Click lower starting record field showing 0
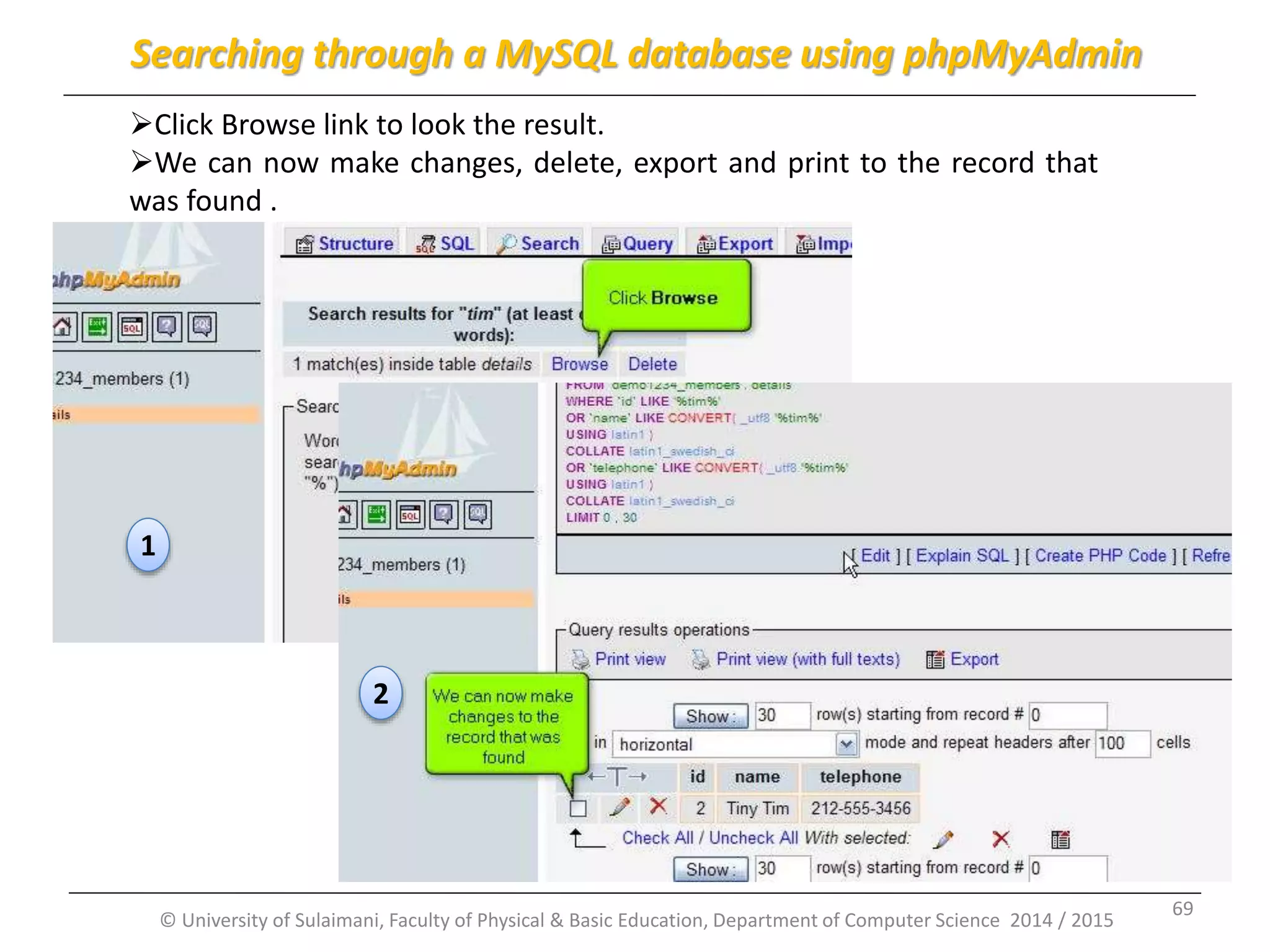The width and height of the screenshot is (1270, 952). point(1068,868)
